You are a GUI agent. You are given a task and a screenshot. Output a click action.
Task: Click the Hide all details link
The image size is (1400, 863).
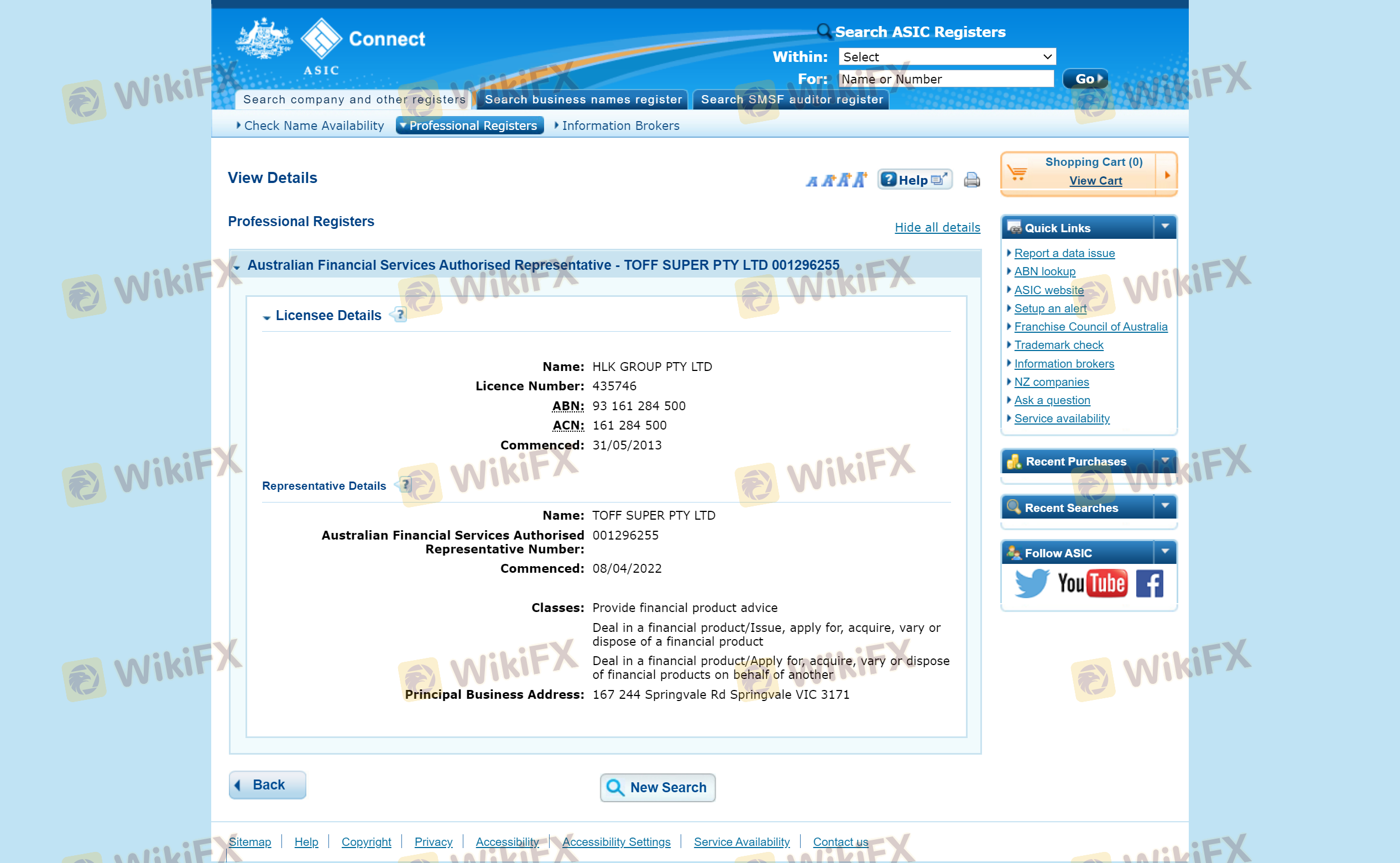coord(937,227)
